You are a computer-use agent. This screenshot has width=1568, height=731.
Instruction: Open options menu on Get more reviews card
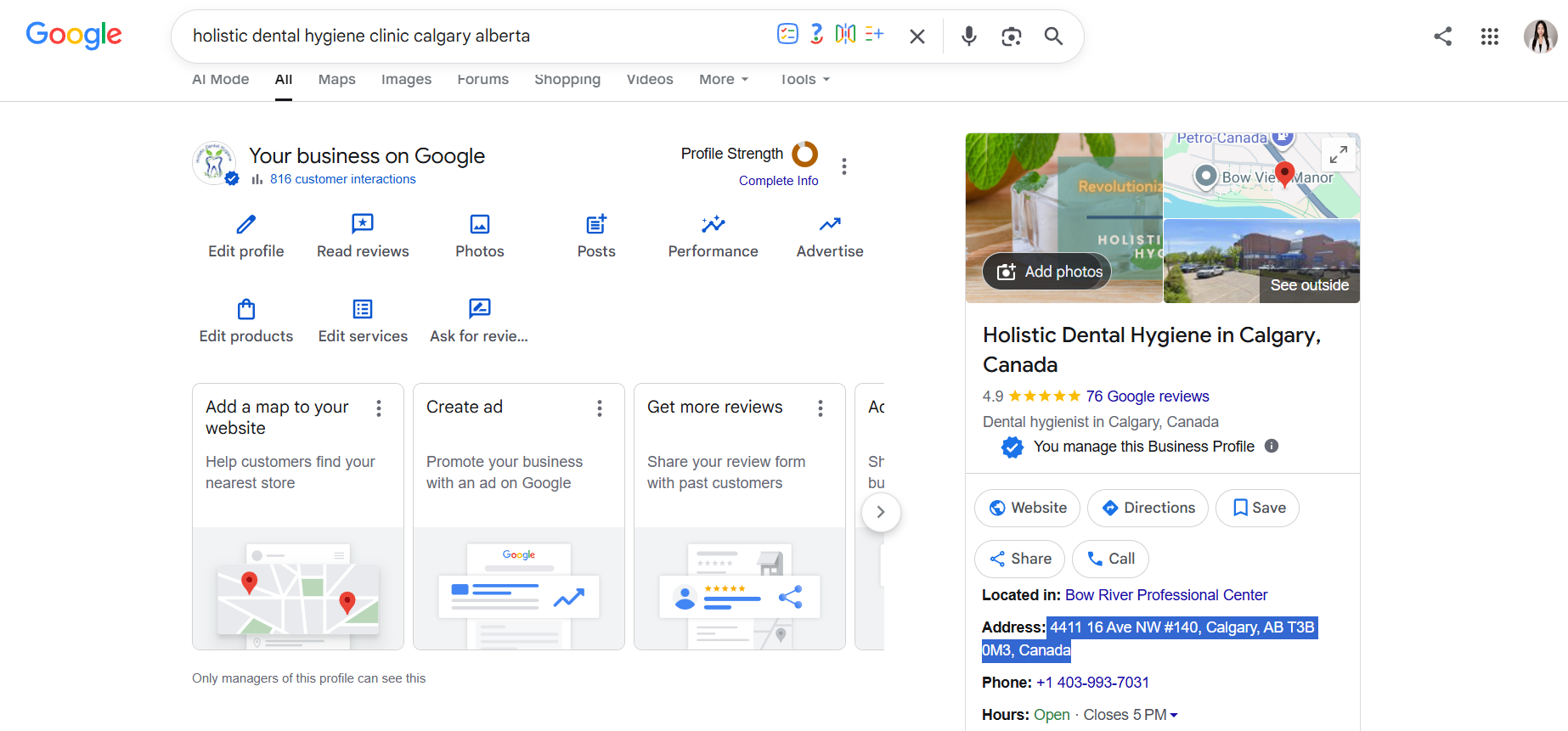click(x=821, y=408)
